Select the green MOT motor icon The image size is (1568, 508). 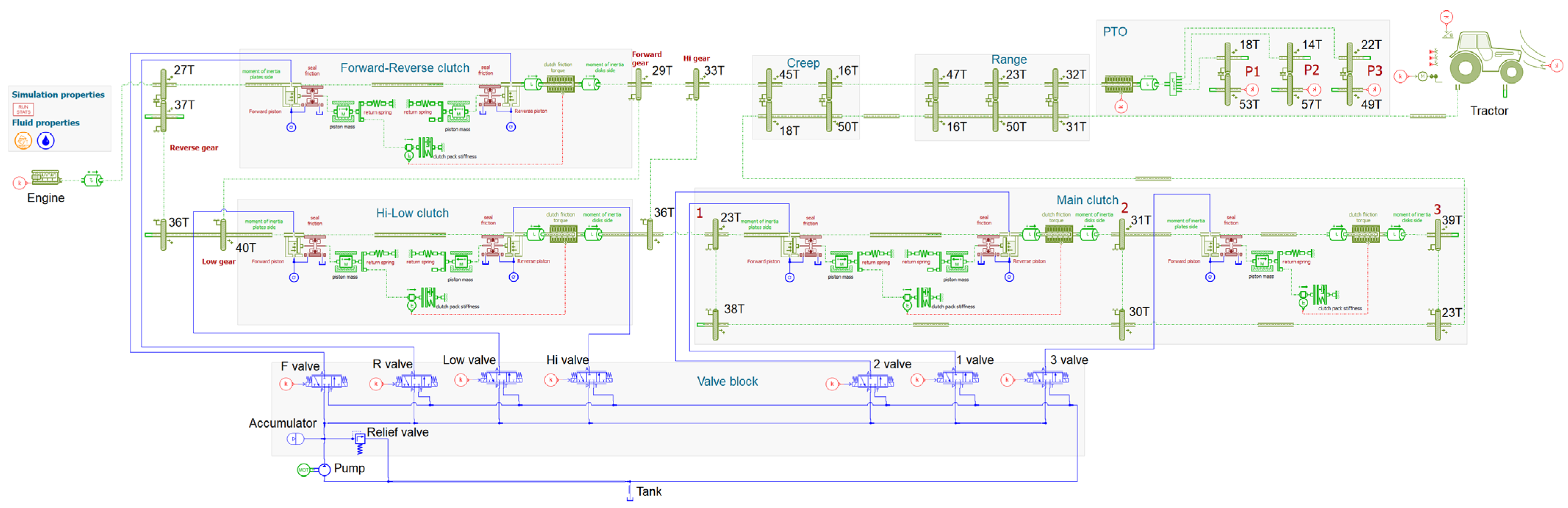[x=303, y=469]
